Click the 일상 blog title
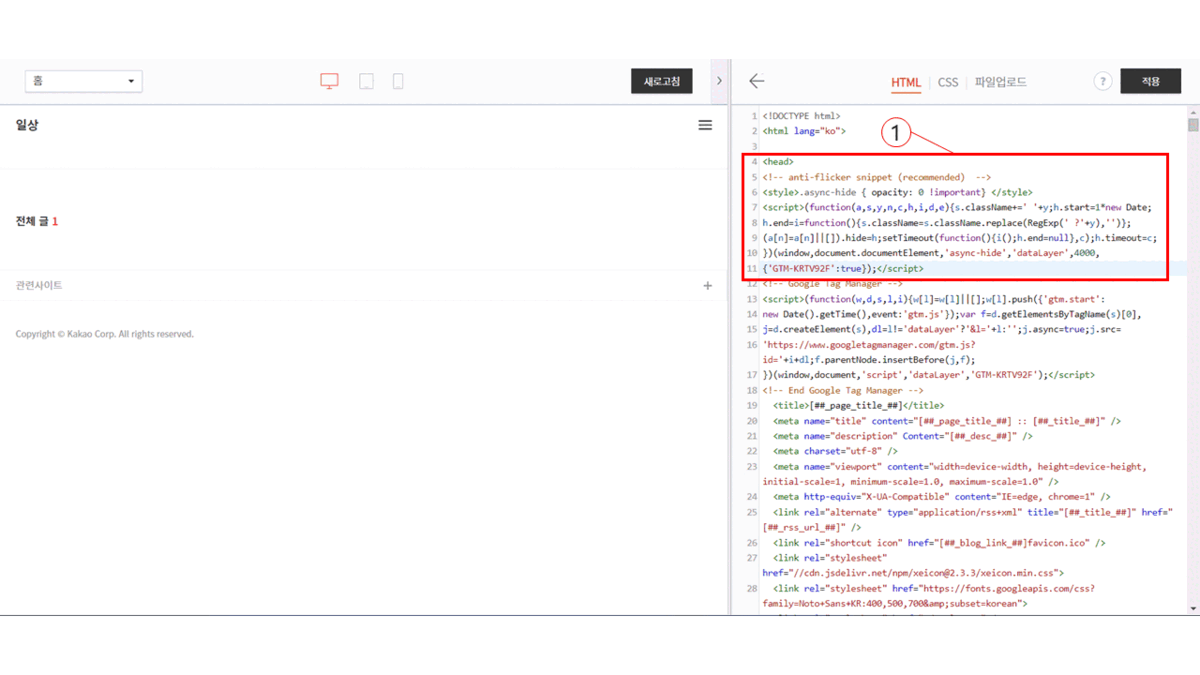The width and height of the screenshot is (1200, 675). pyautogui.click(x=27, y=125)
